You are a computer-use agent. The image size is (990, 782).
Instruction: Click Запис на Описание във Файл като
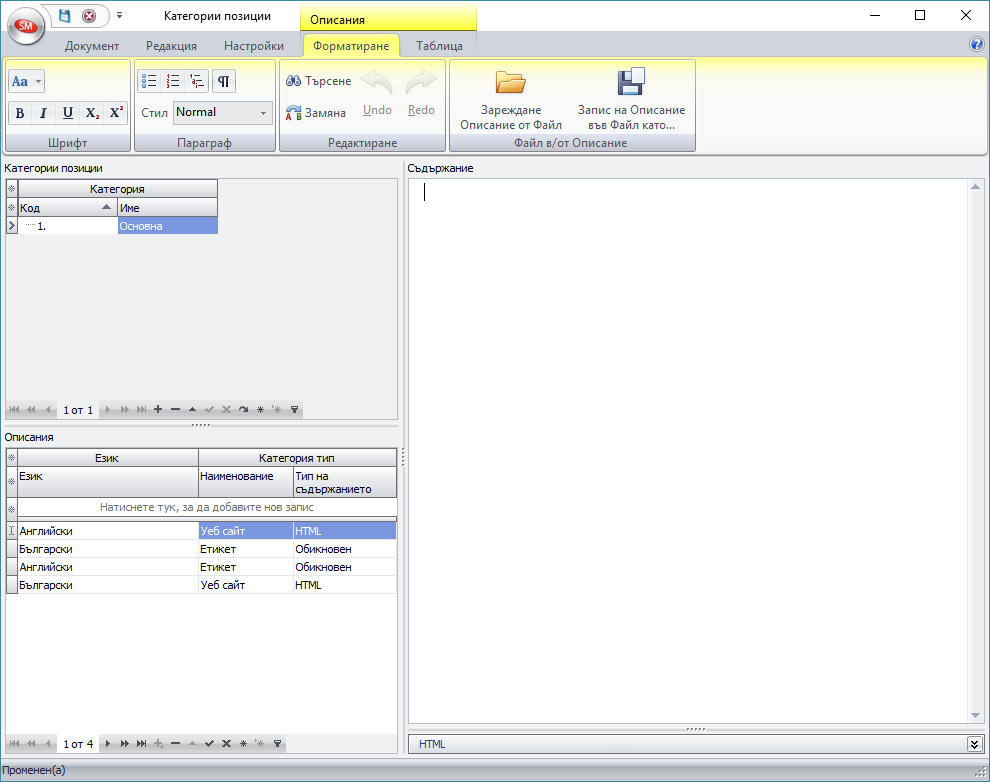pos(631,100)
